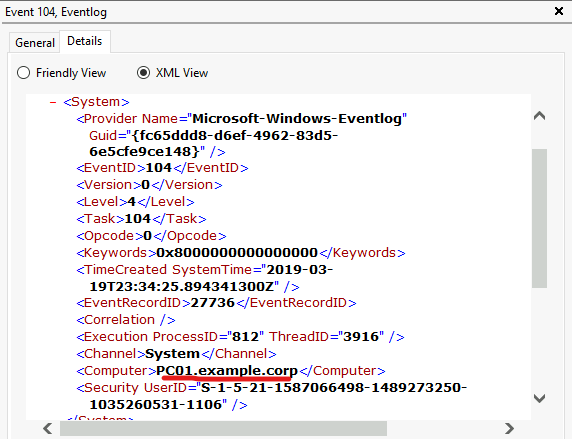572x439 pixels.
Task: Click the Microsoft-Windows-Eventlog provider name
Action: click(297, 119)
